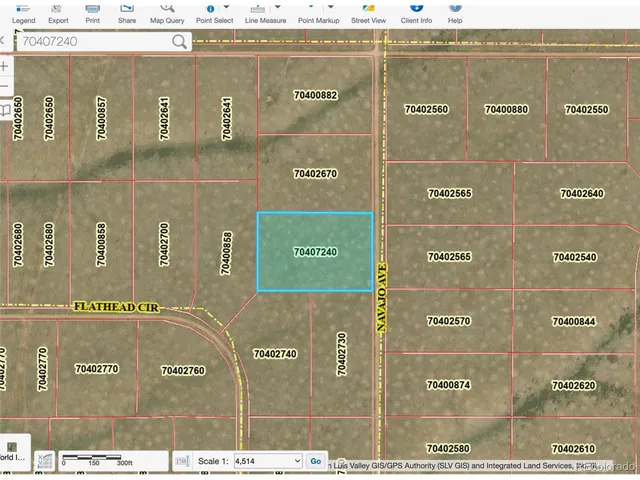The image size is (640, 480).
Task: Open the Help menu
Action: click(455, 15)
